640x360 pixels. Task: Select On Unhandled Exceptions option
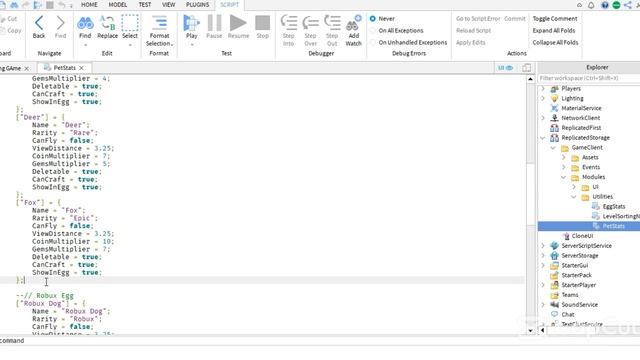tap(373, 42)
